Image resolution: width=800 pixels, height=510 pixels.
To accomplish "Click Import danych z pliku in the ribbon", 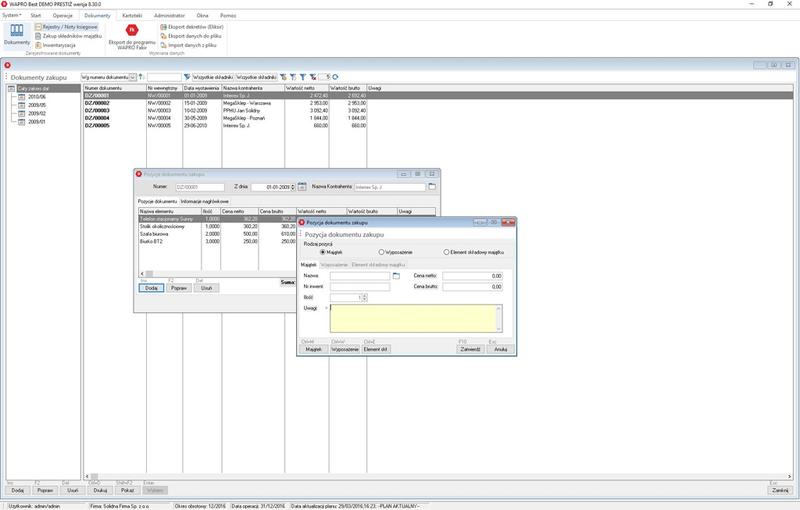I will pos(190,46).
